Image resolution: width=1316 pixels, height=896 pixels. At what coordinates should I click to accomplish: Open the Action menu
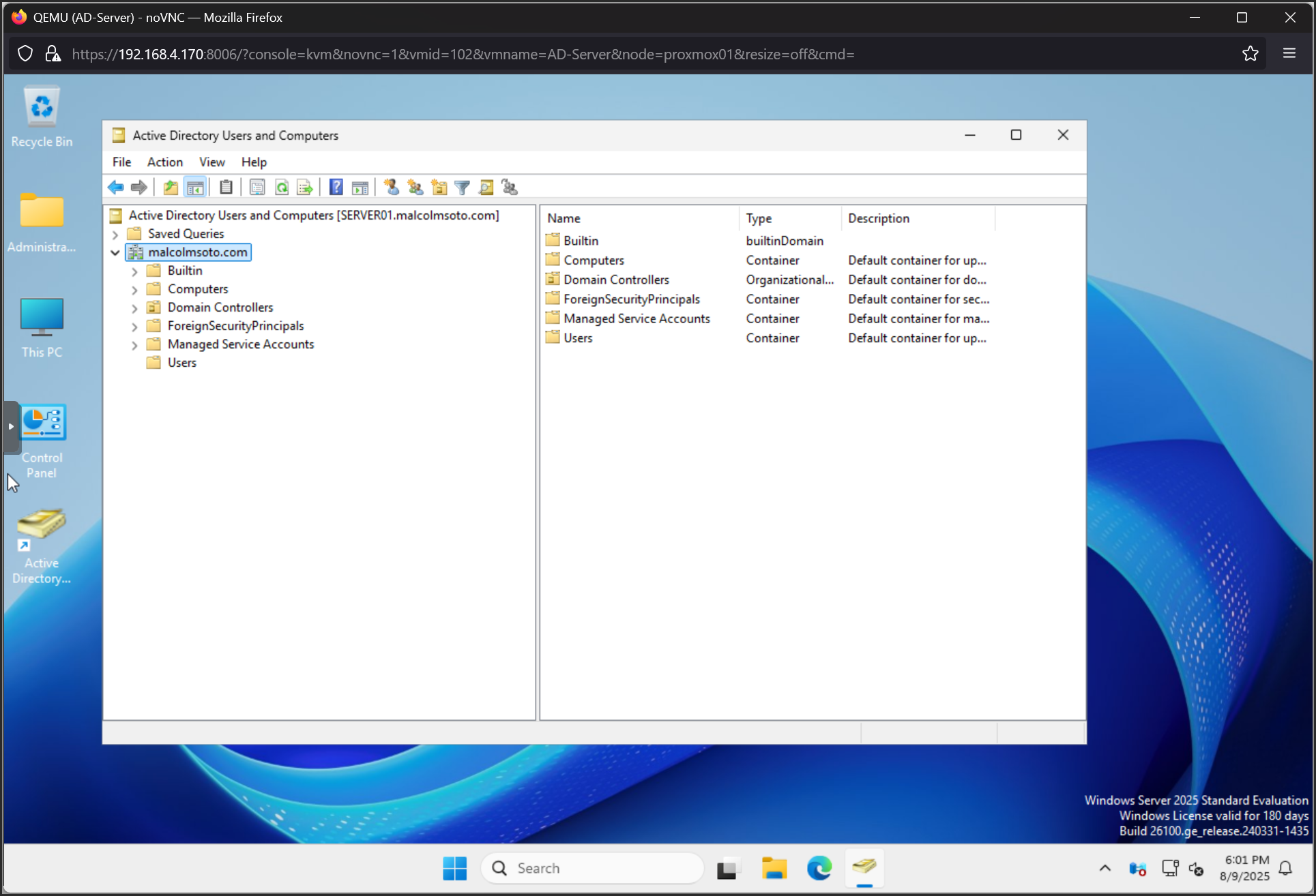pyautogui.click(x=164, y=162)
